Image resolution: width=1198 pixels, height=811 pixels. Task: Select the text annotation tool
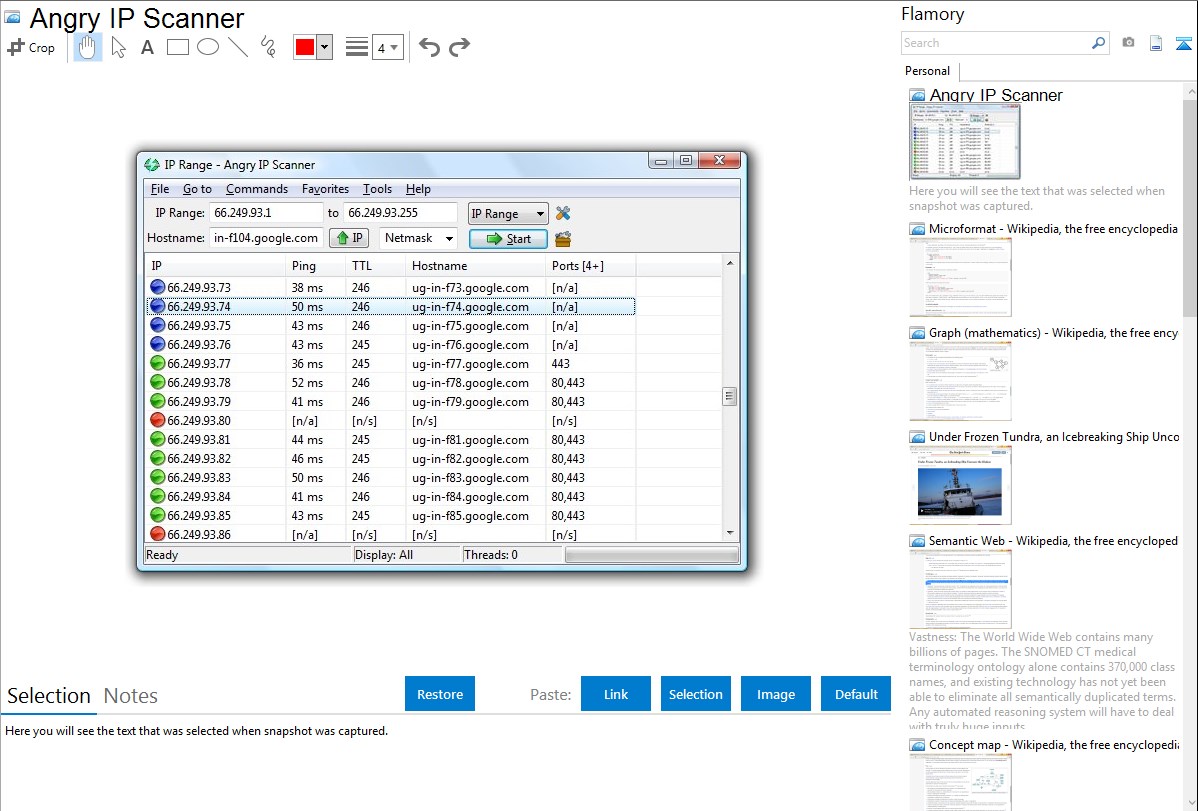tap(147, 47)
